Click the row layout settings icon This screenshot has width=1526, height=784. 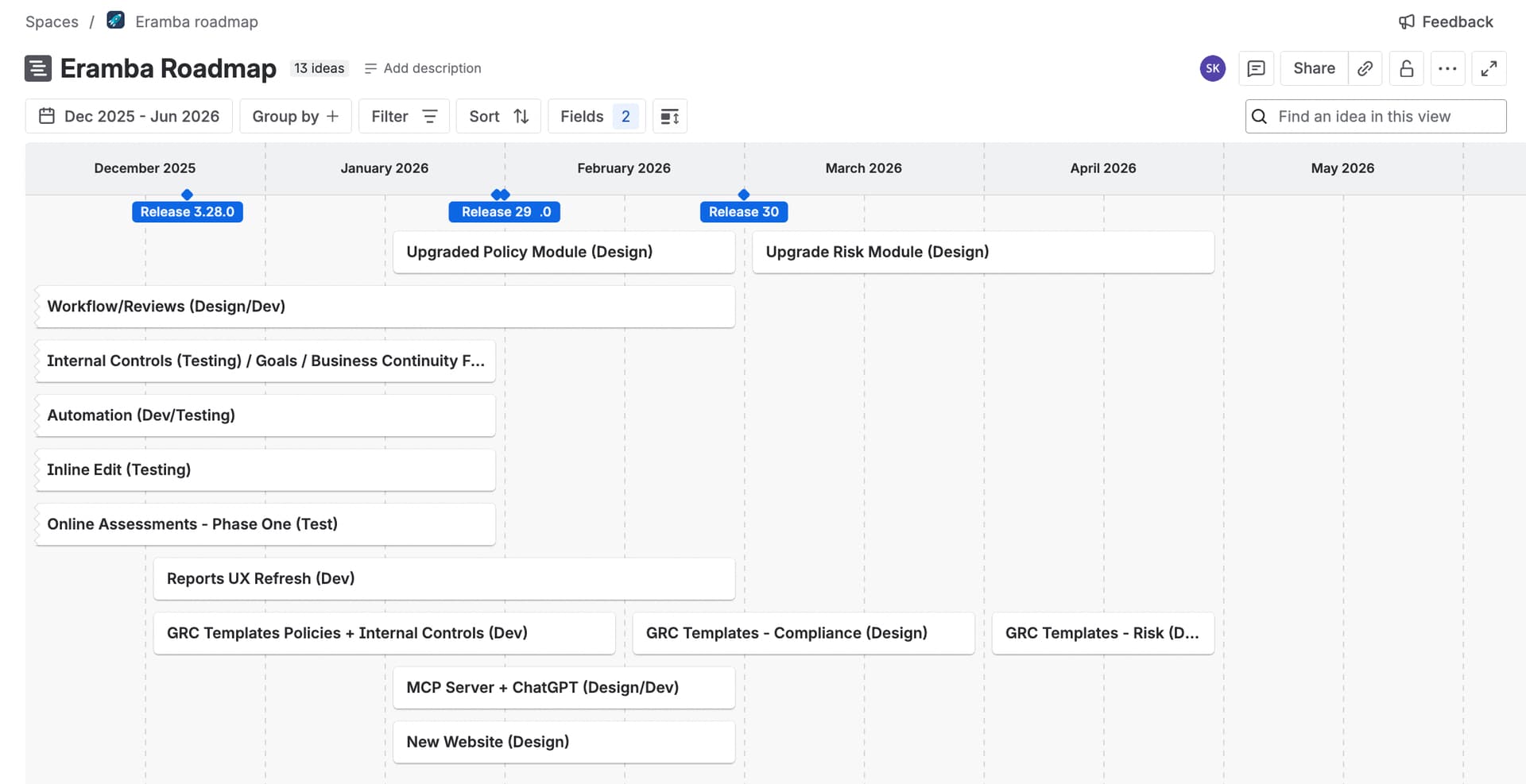(x=669, y=117)
